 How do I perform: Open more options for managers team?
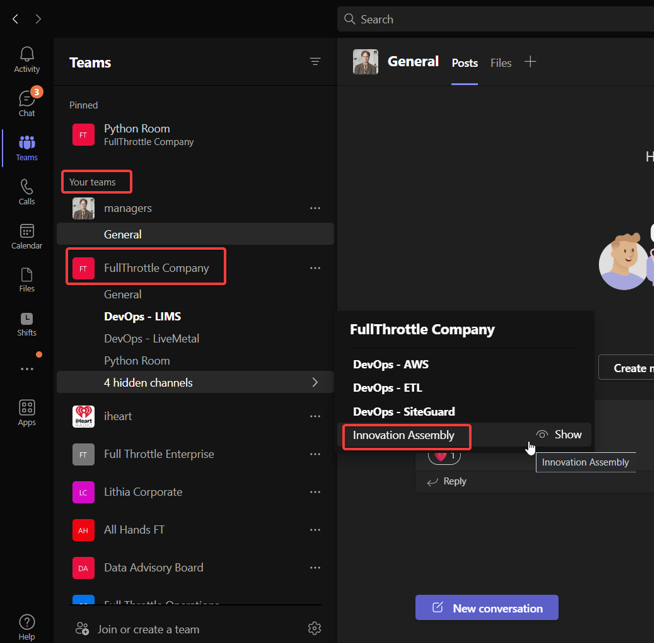(315, 208)
